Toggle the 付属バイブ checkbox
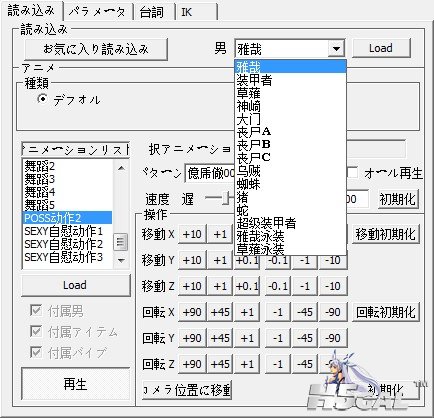Screen dimensions: 434x418 click(36, 352)
